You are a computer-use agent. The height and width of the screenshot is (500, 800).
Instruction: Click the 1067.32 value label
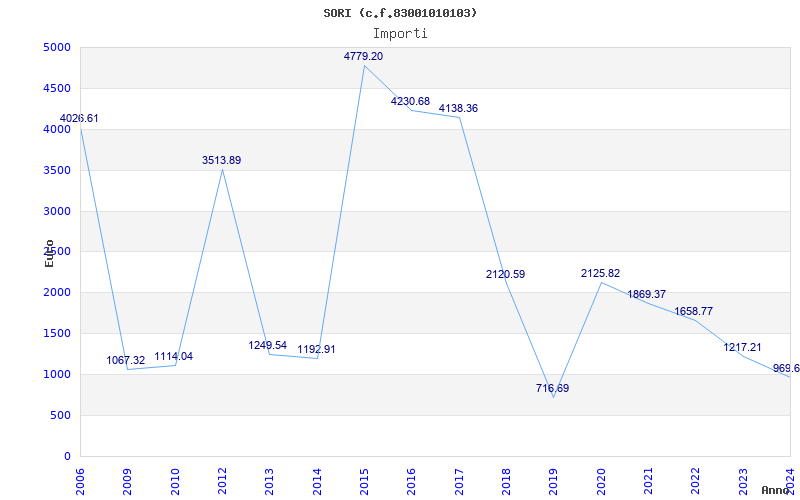[126, 360]
